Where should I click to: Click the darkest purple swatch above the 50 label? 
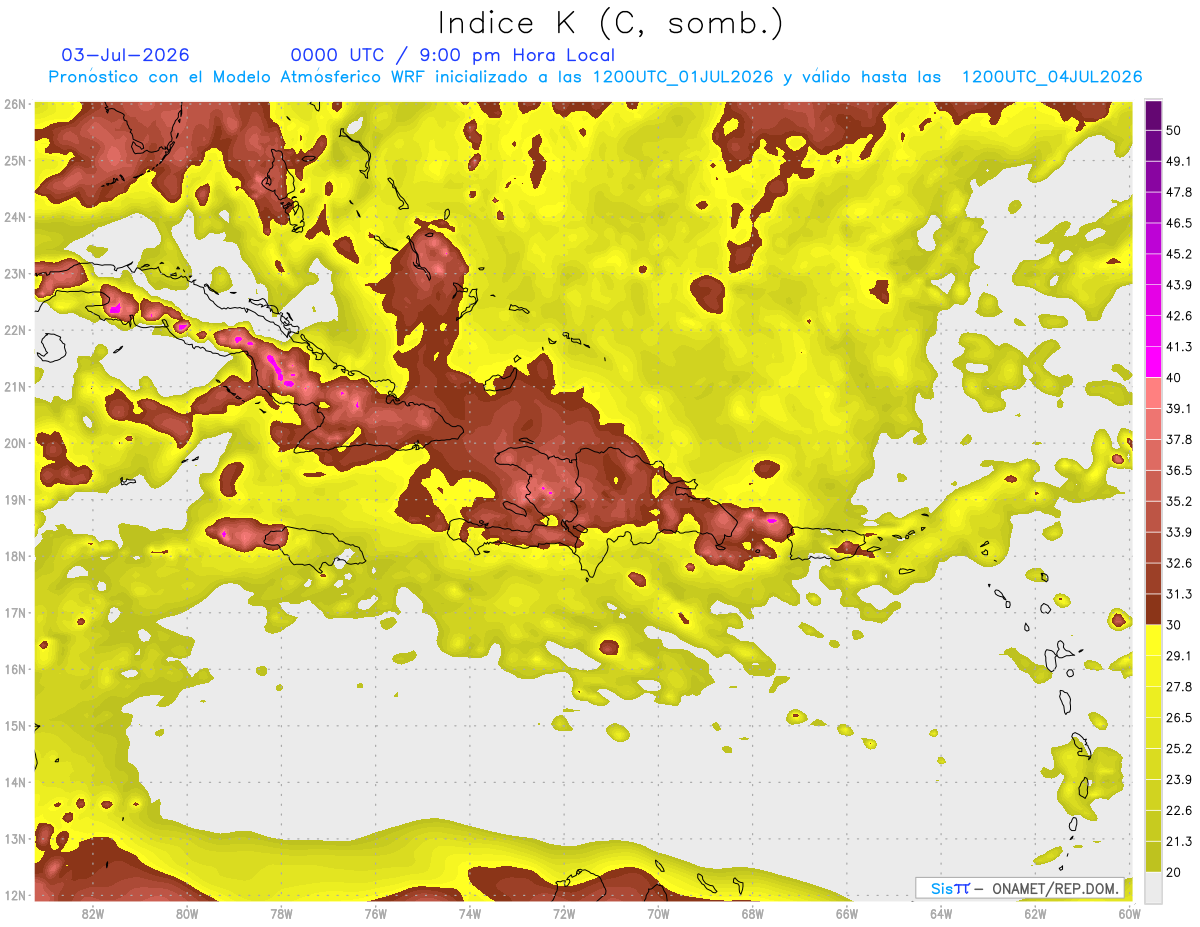(x=1153, y=115)
